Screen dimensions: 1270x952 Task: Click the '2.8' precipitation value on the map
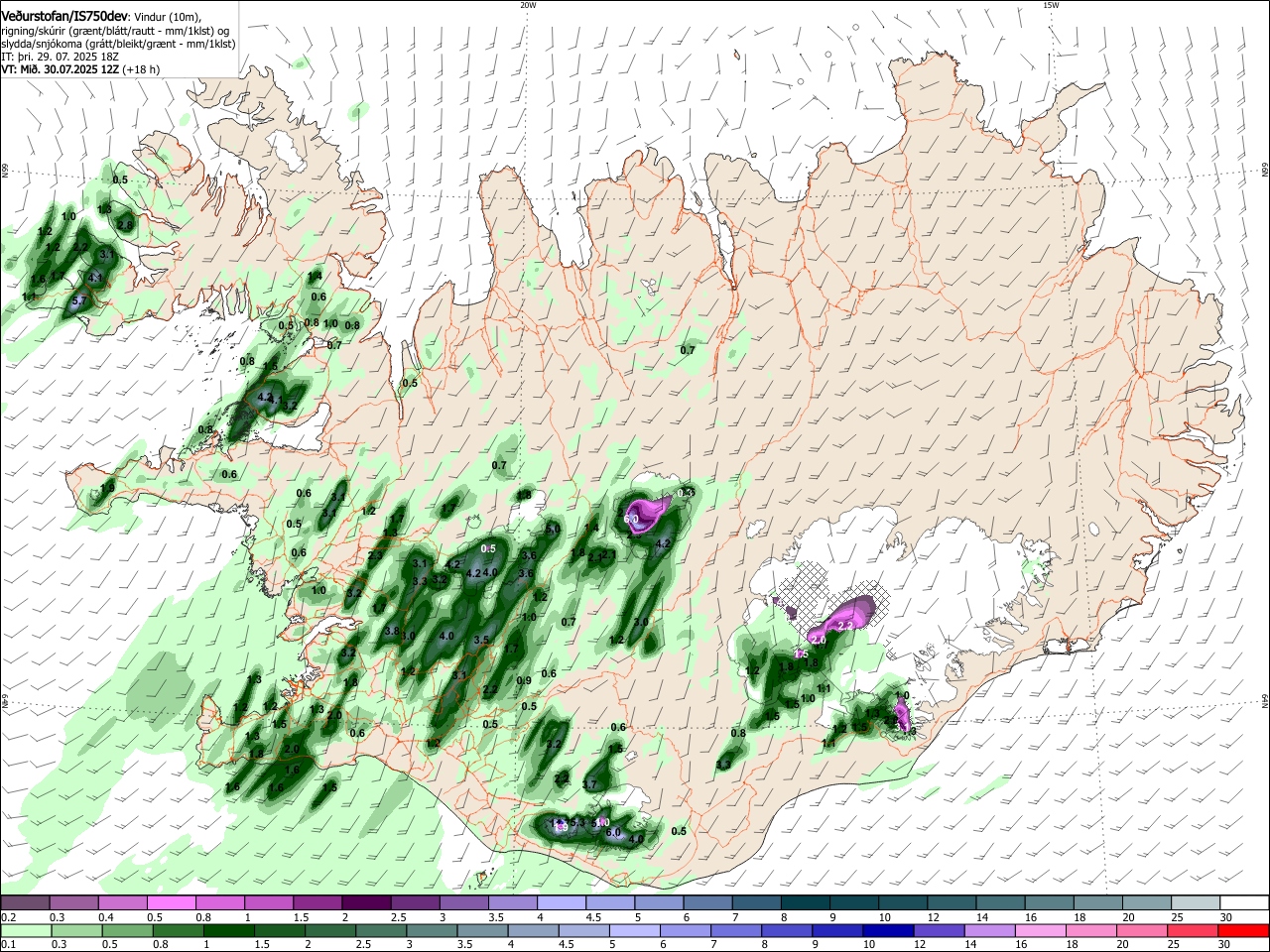[124, 225]
